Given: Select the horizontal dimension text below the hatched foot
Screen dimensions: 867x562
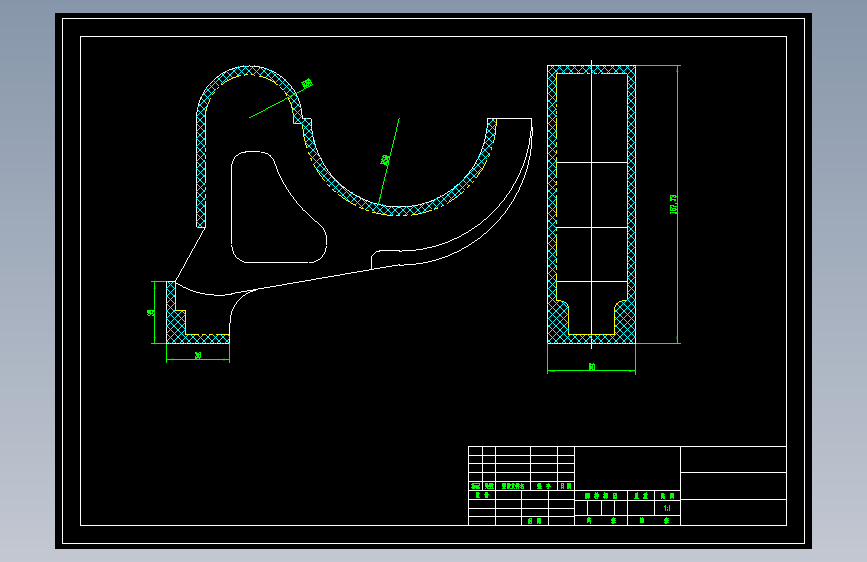Looking at the screenshot, I should pos(198,356).
